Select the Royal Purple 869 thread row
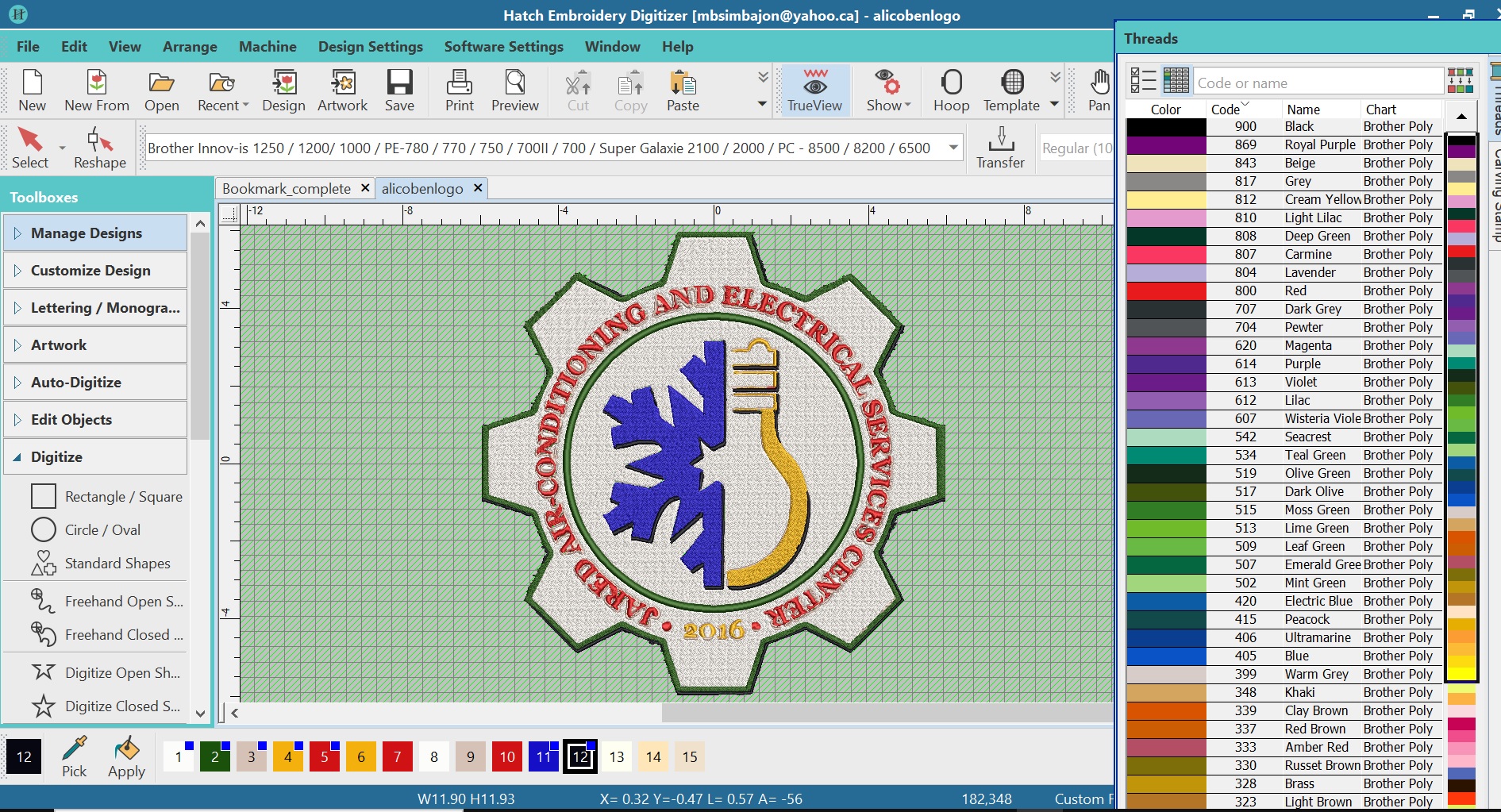 point(1283,144)
